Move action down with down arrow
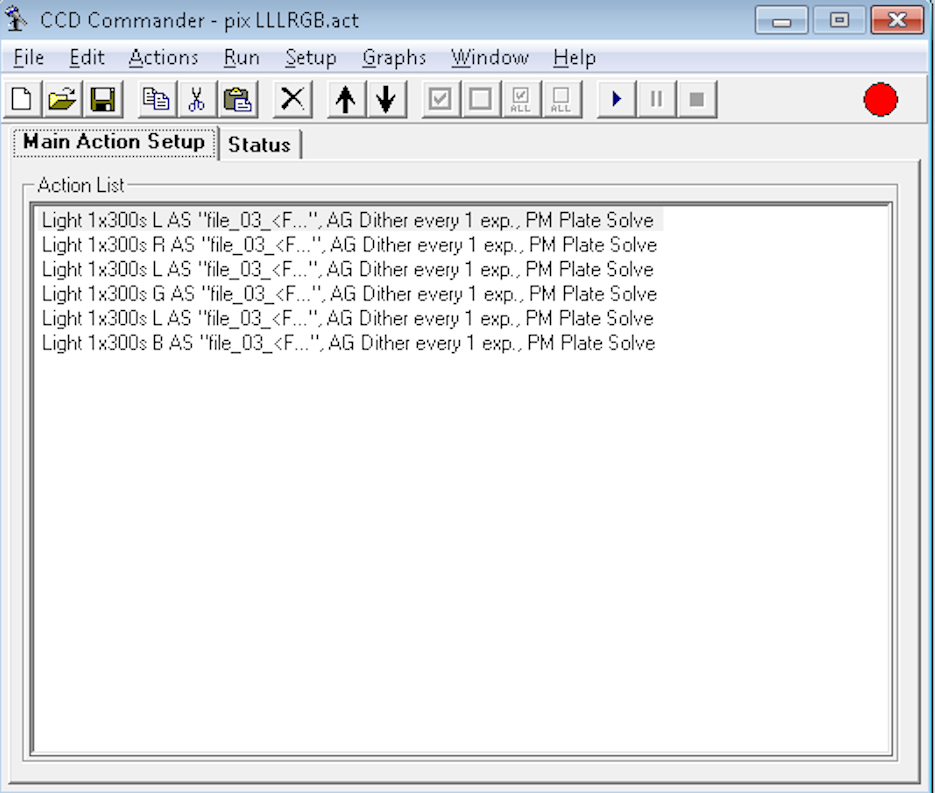Screen dimensions: 935x793 click(386, 99)
